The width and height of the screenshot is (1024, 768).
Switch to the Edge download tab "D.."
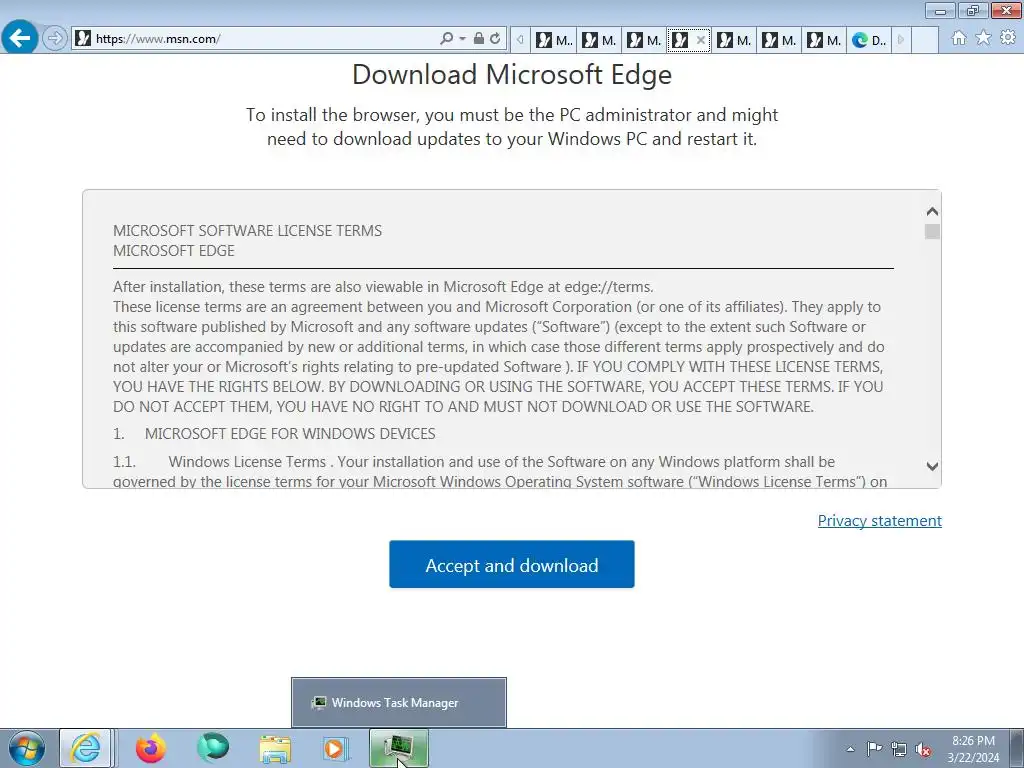pyautogui.click(x=869, y=40)
